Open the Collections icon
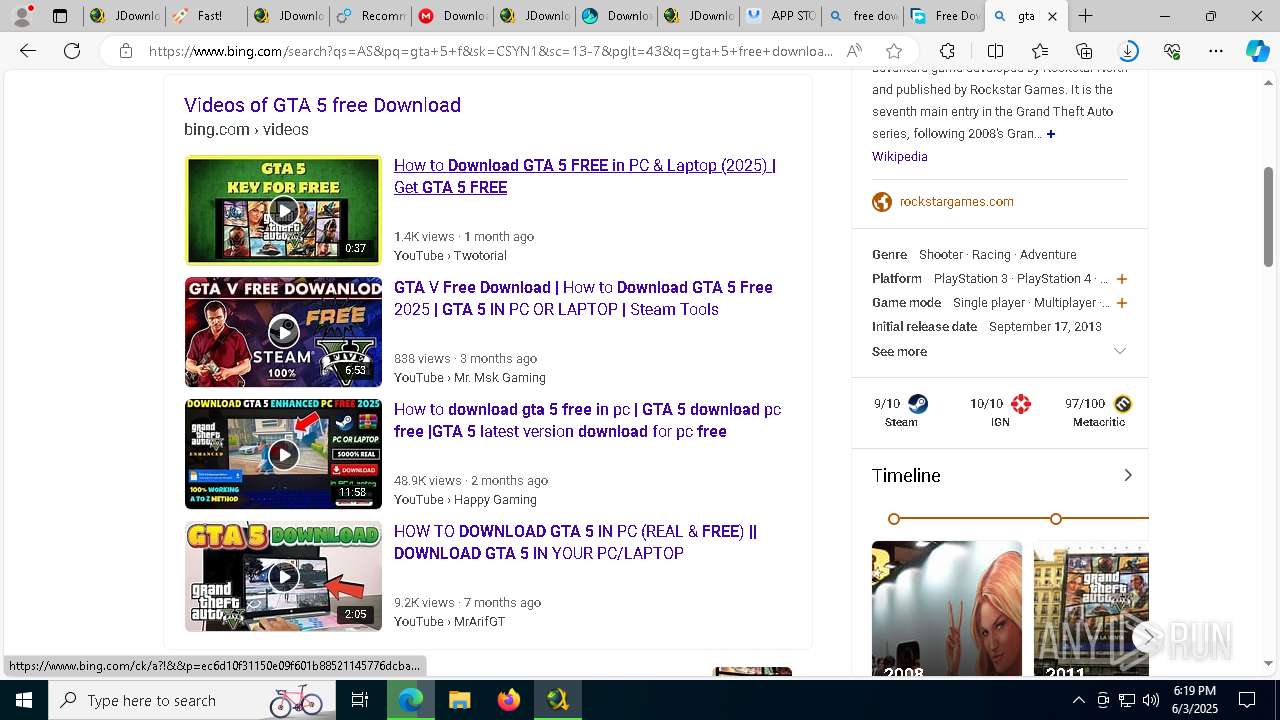 (1084, 51)
